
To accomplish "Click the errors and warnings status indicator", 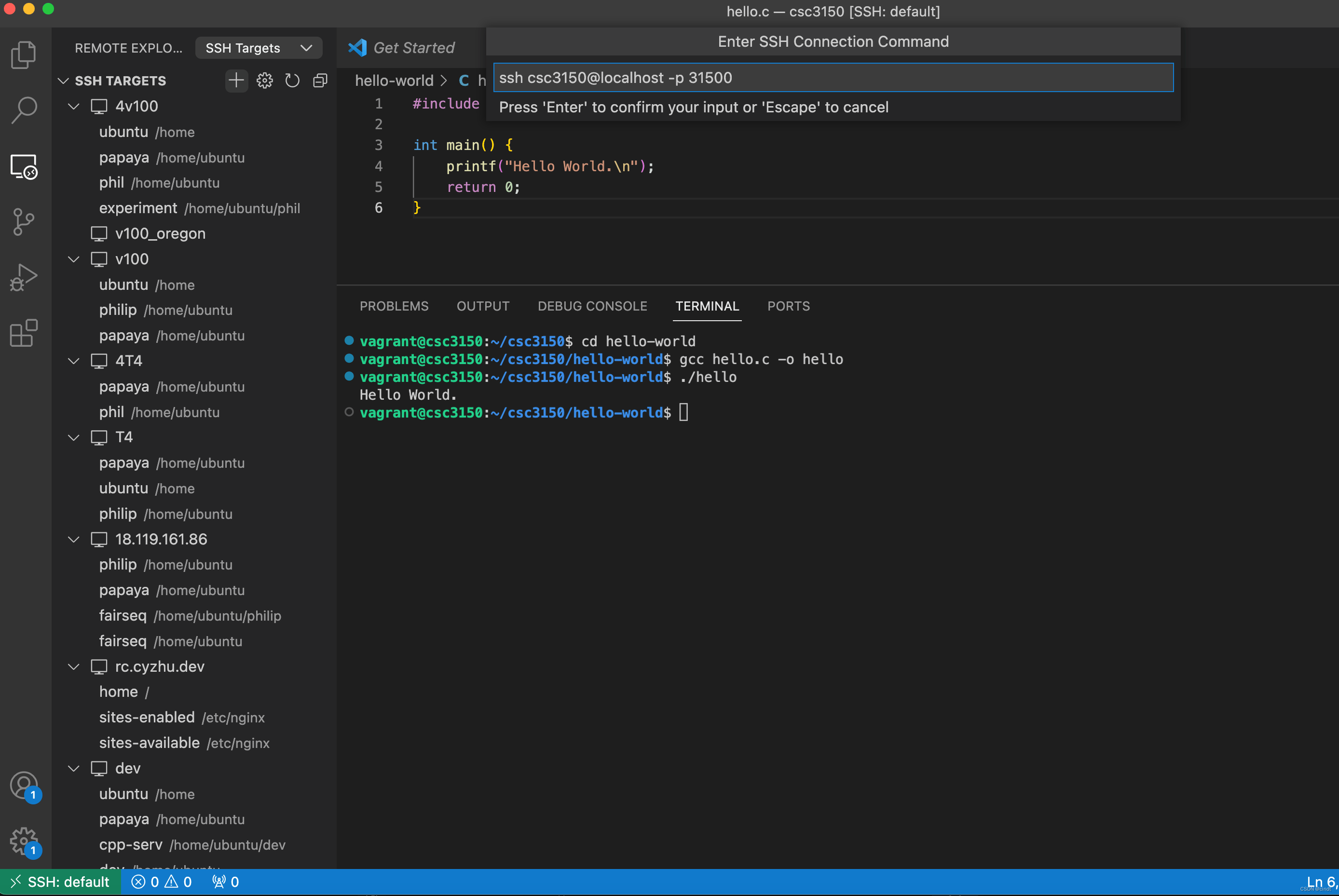I will (x=162, y=882).
